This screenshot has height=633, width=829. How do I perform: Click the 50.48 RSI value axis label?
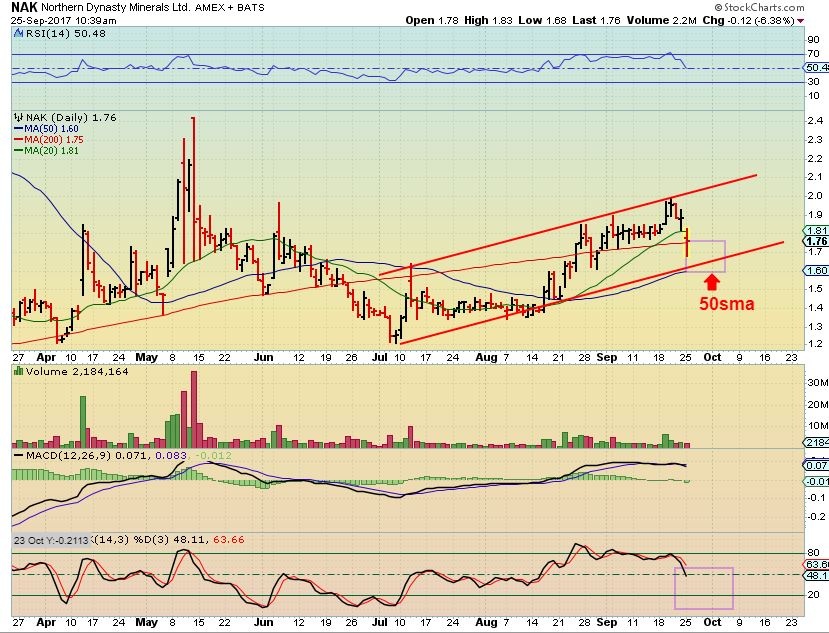816,69
